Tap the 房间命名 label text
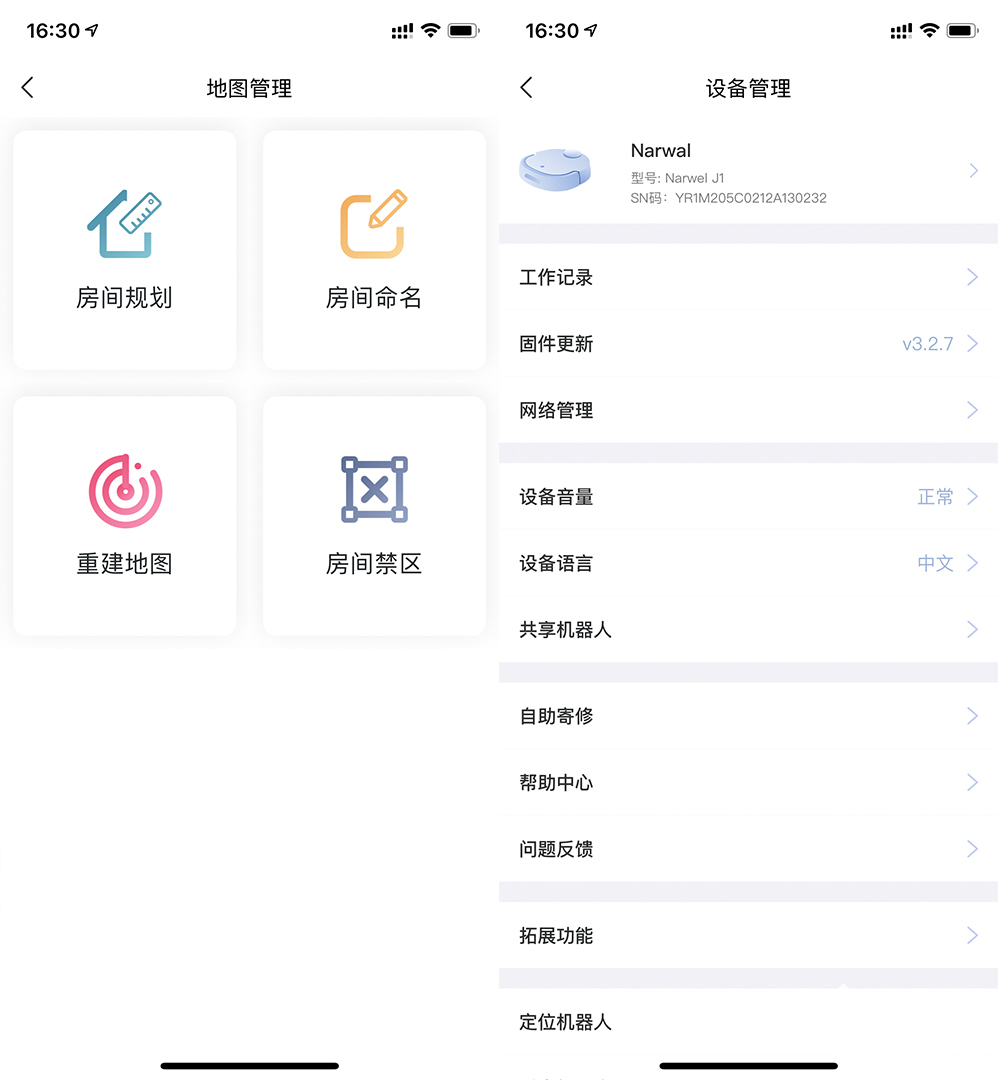The height and width of the screenshot is (1080, 998). point(374,298)
